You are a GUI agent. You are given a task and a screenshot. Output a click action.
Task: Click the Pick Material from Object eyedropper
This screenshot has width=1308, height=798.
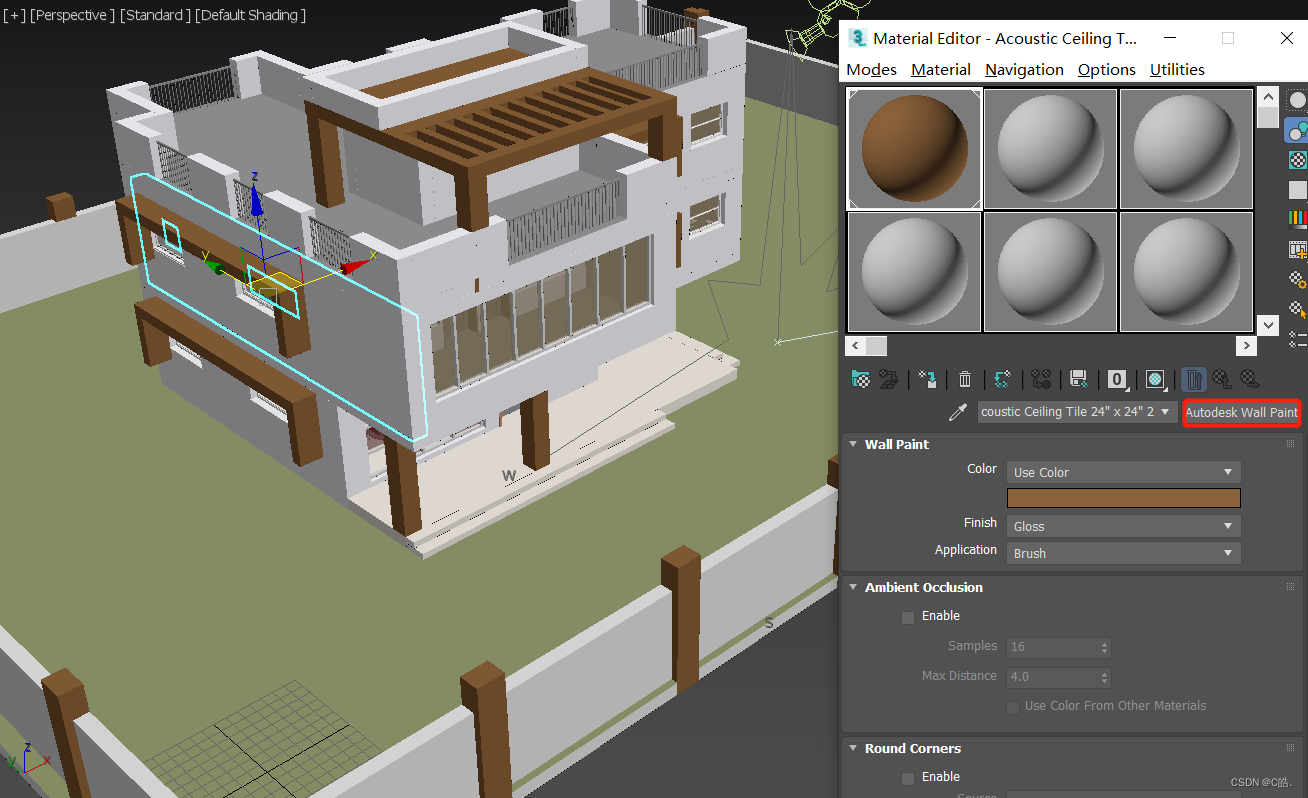(957, 412)
